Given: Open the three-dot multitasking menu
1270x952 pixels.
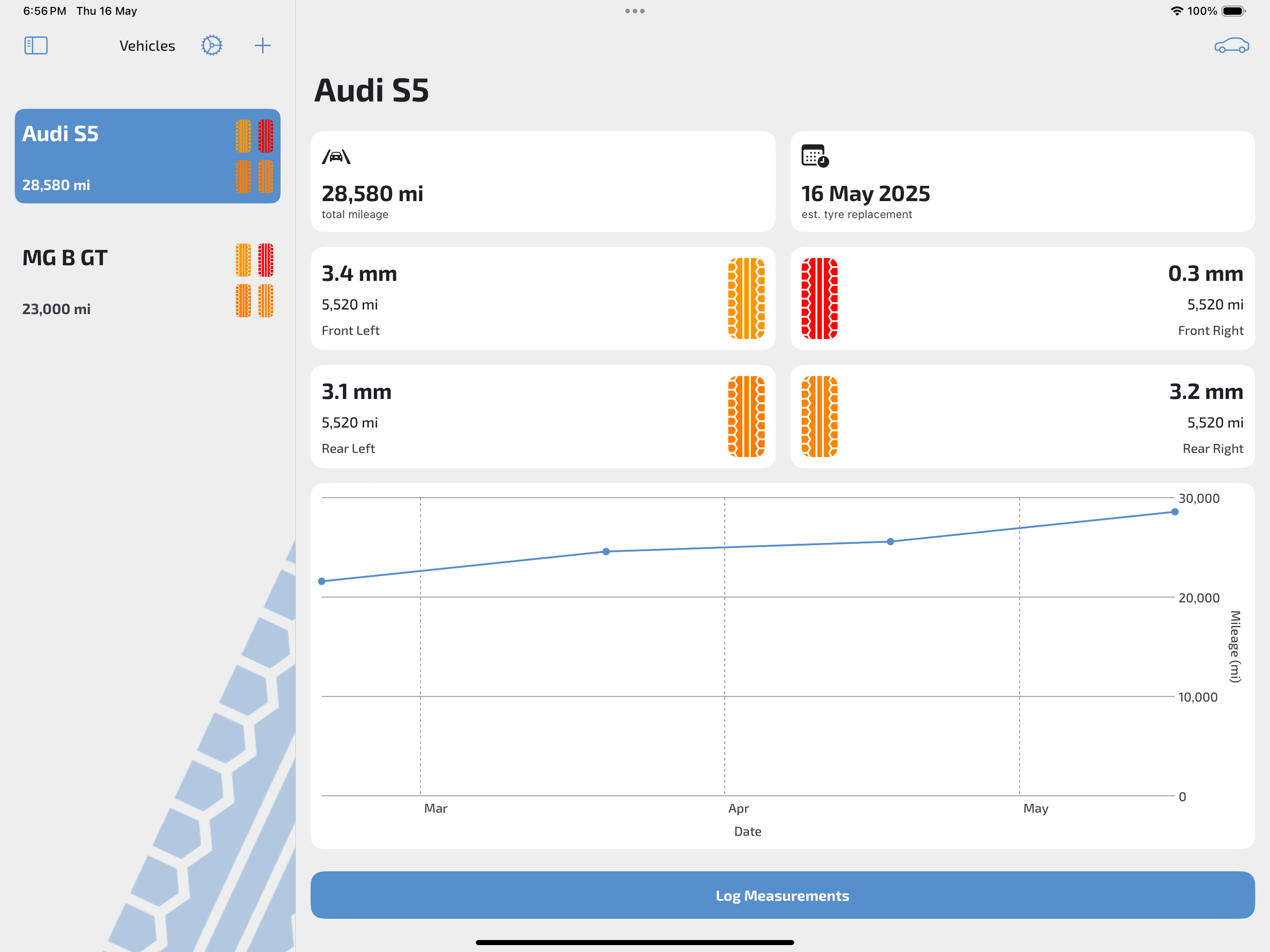Looking at the screenshot, I should (635, 11).
